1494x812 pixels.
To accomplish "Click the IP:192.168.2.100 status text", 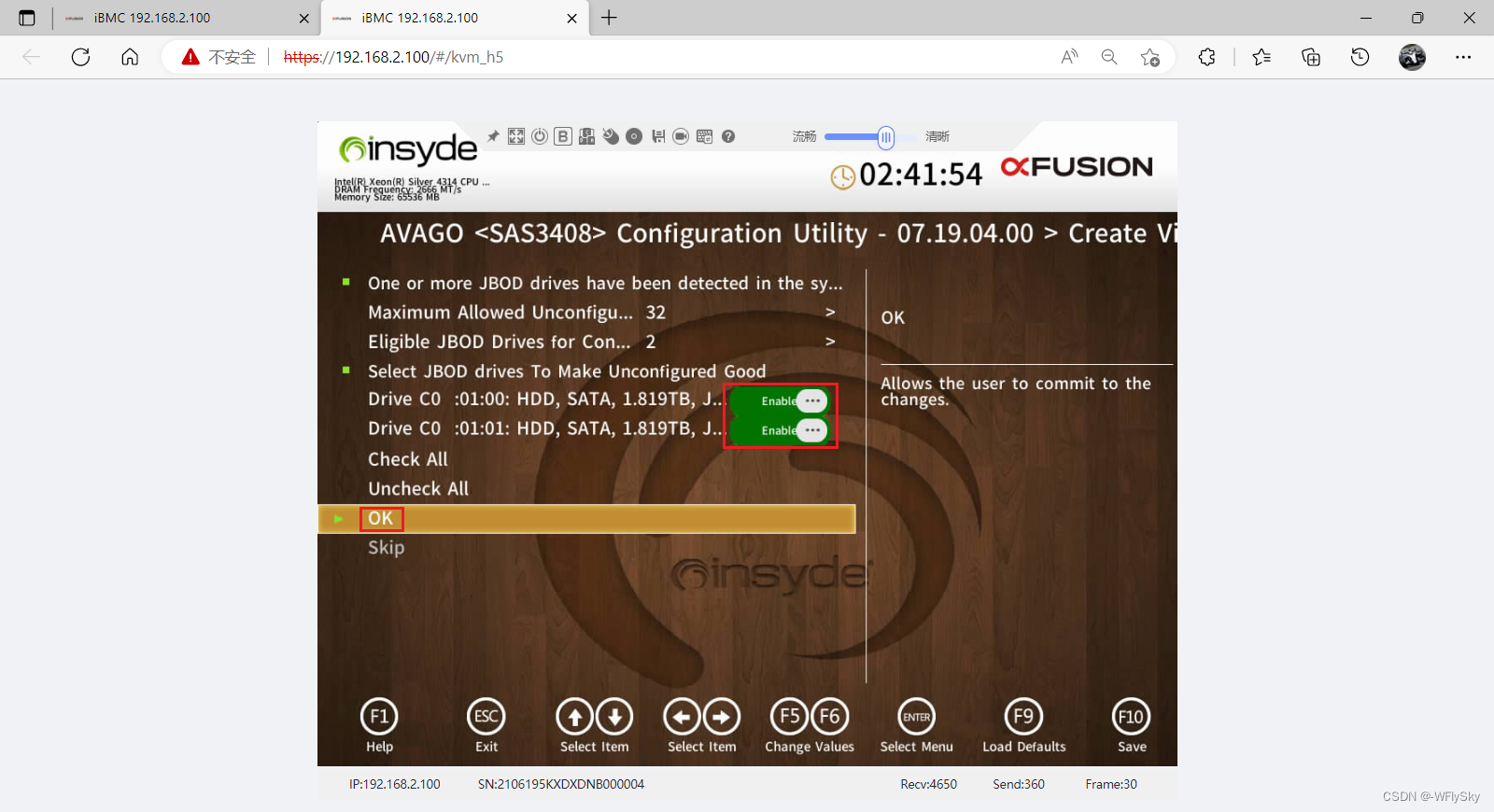I will [x=395, y=784].
